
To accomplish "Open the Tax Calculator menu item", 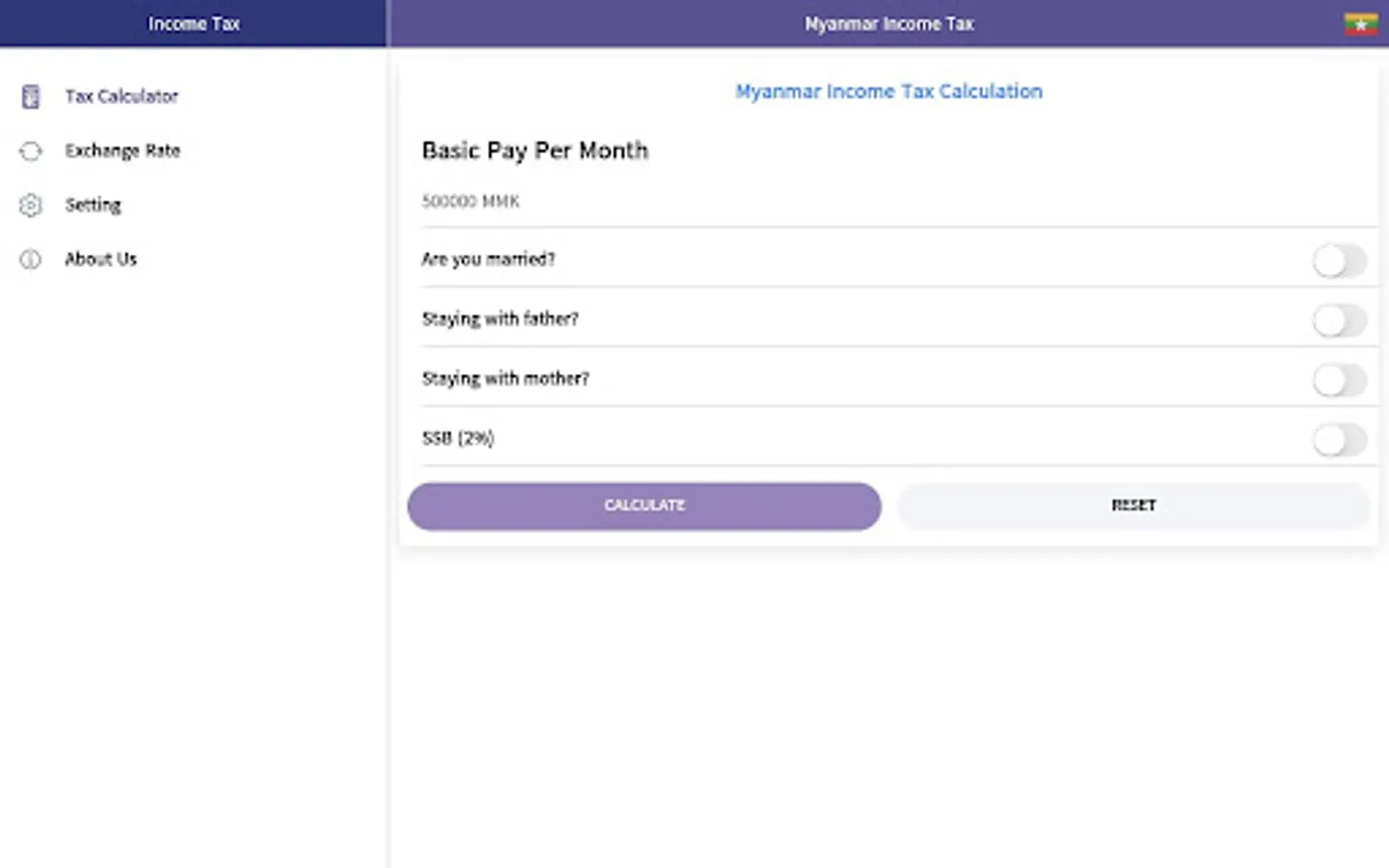I will (x=122, y=96).
